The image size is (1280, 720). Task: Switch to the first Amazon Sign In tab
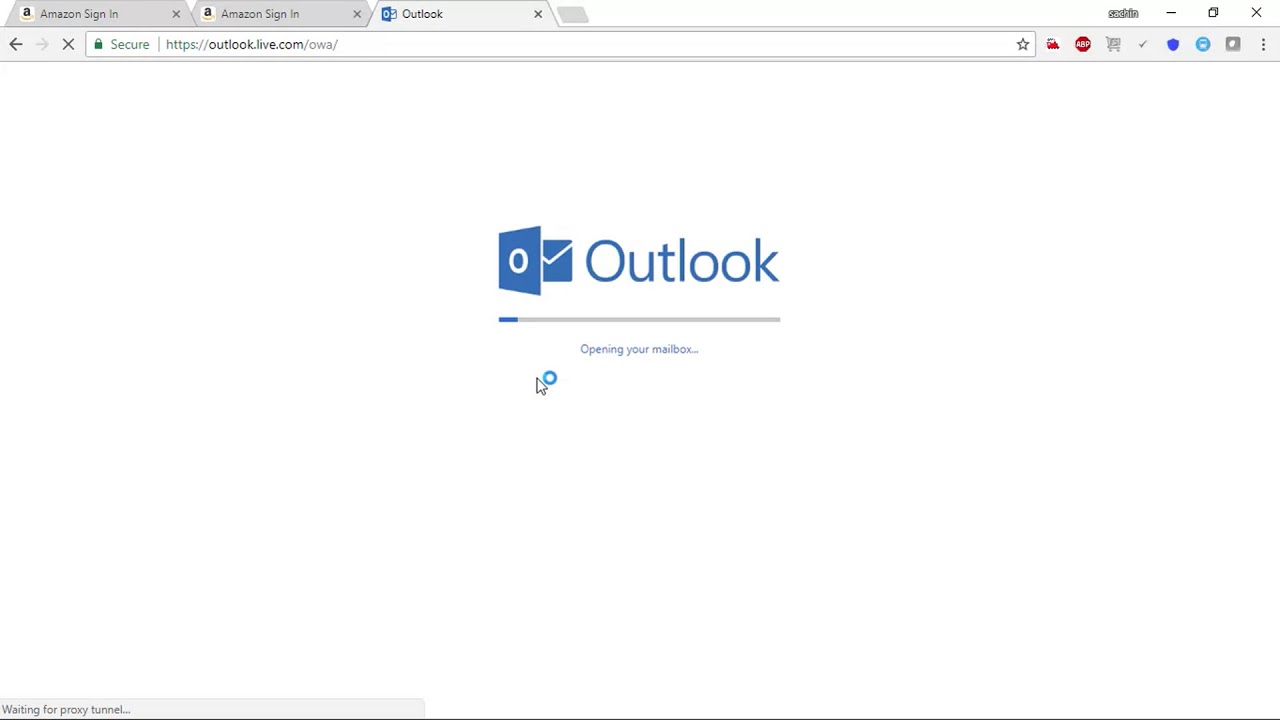[97, 14]
